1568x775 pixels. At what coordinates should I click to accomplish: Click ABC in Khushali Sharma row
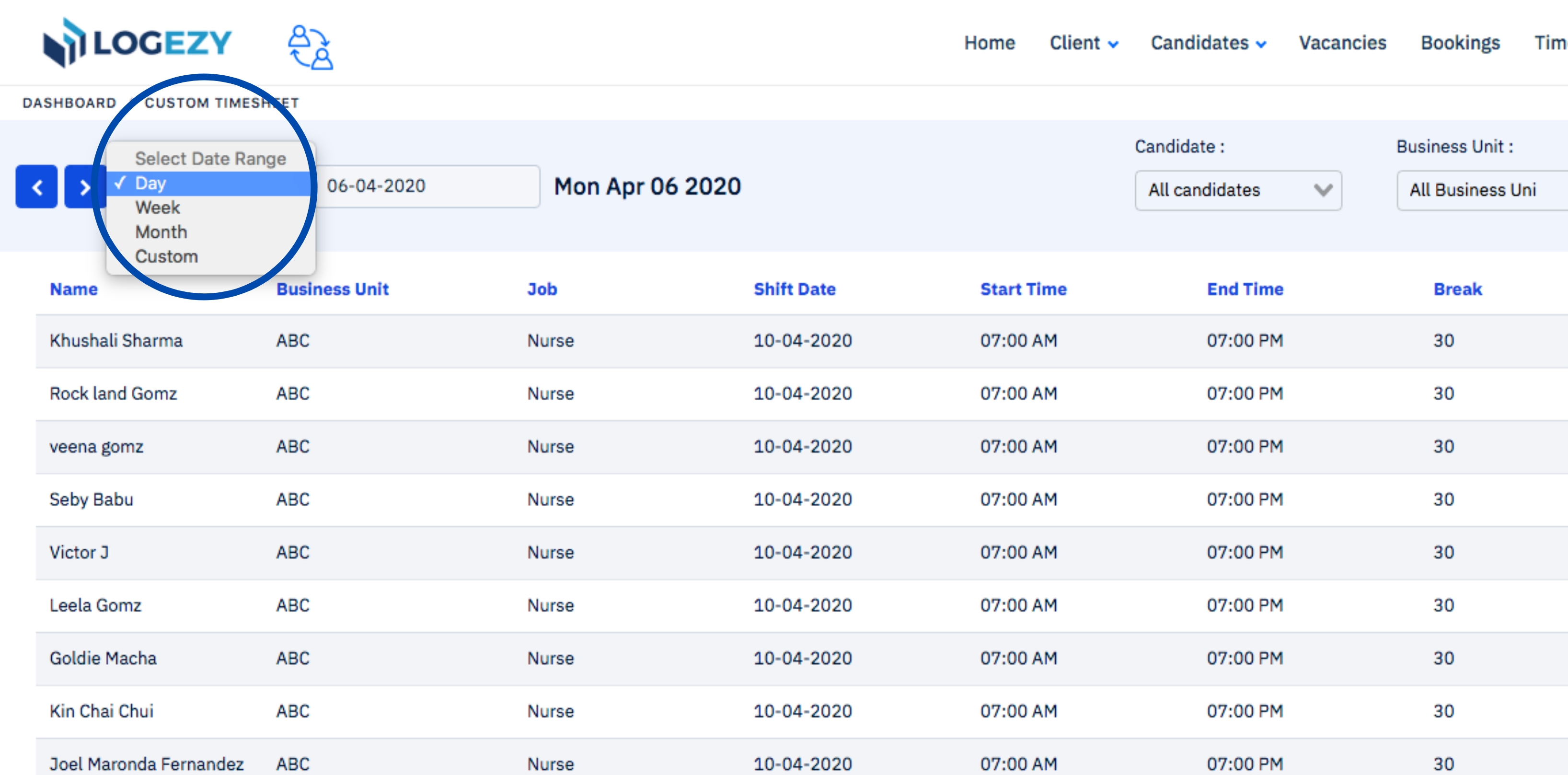(x=293, y=340)
